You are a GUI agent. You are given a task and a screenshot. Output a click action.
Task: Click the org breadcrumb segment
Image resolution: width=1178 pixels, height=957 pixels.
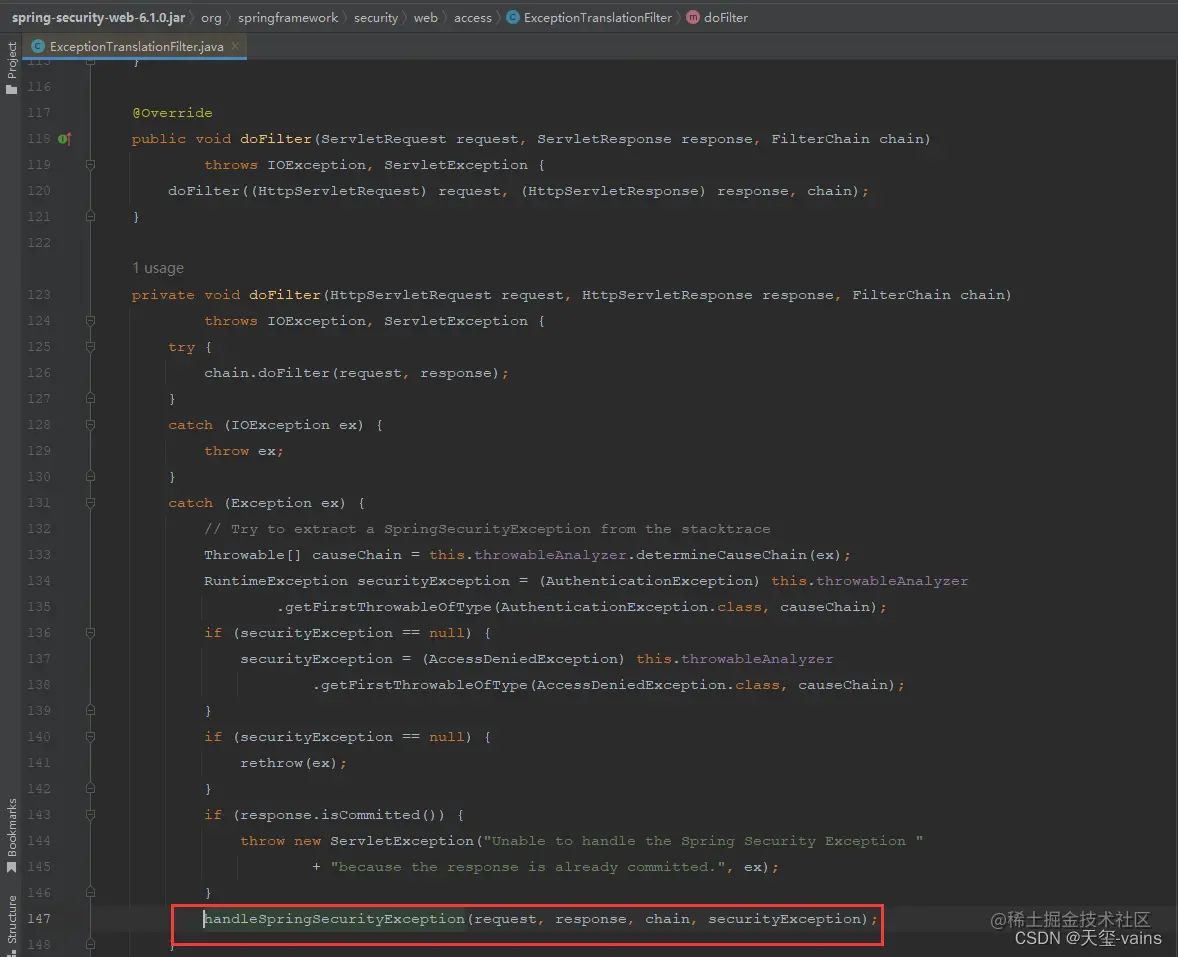[x=211, y=17]
